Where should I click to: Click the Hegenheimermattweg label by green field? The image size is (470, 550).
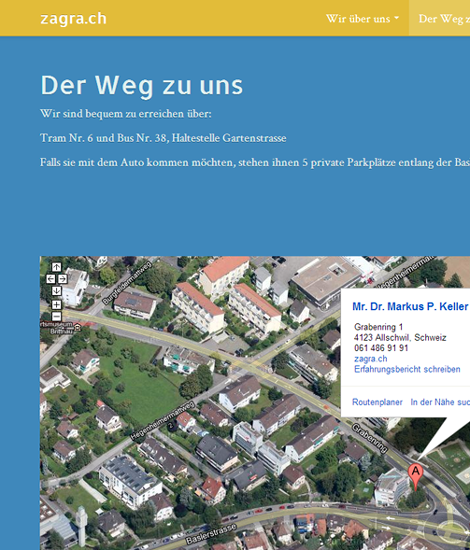point(162,421)
